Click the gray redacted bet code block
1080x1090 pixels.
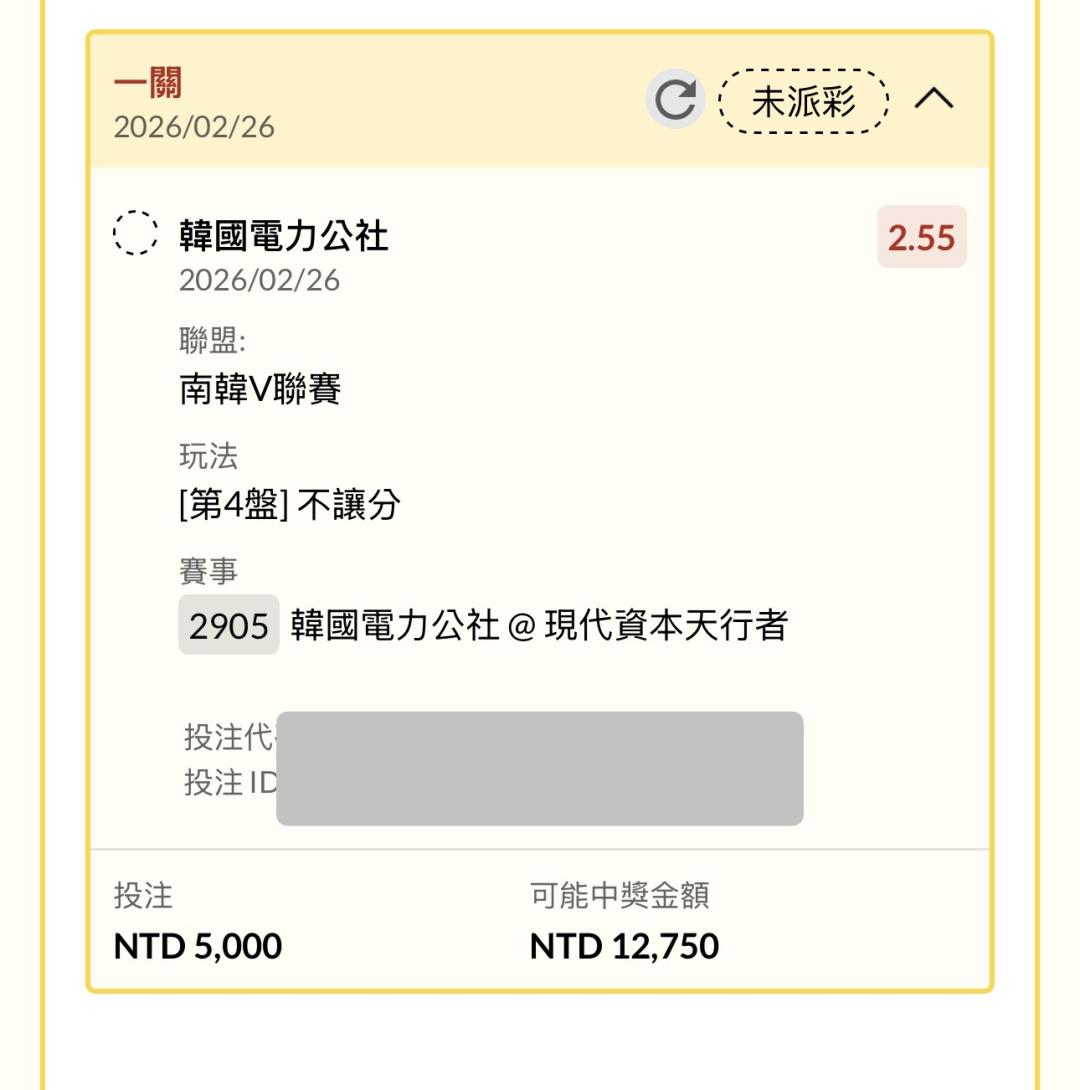pos(539,768)
